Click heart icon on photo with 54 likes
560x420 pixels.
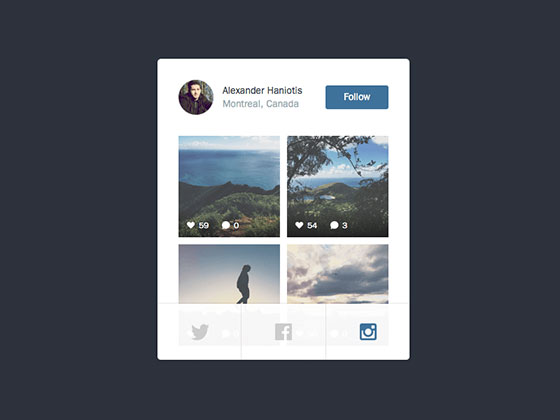299,225
